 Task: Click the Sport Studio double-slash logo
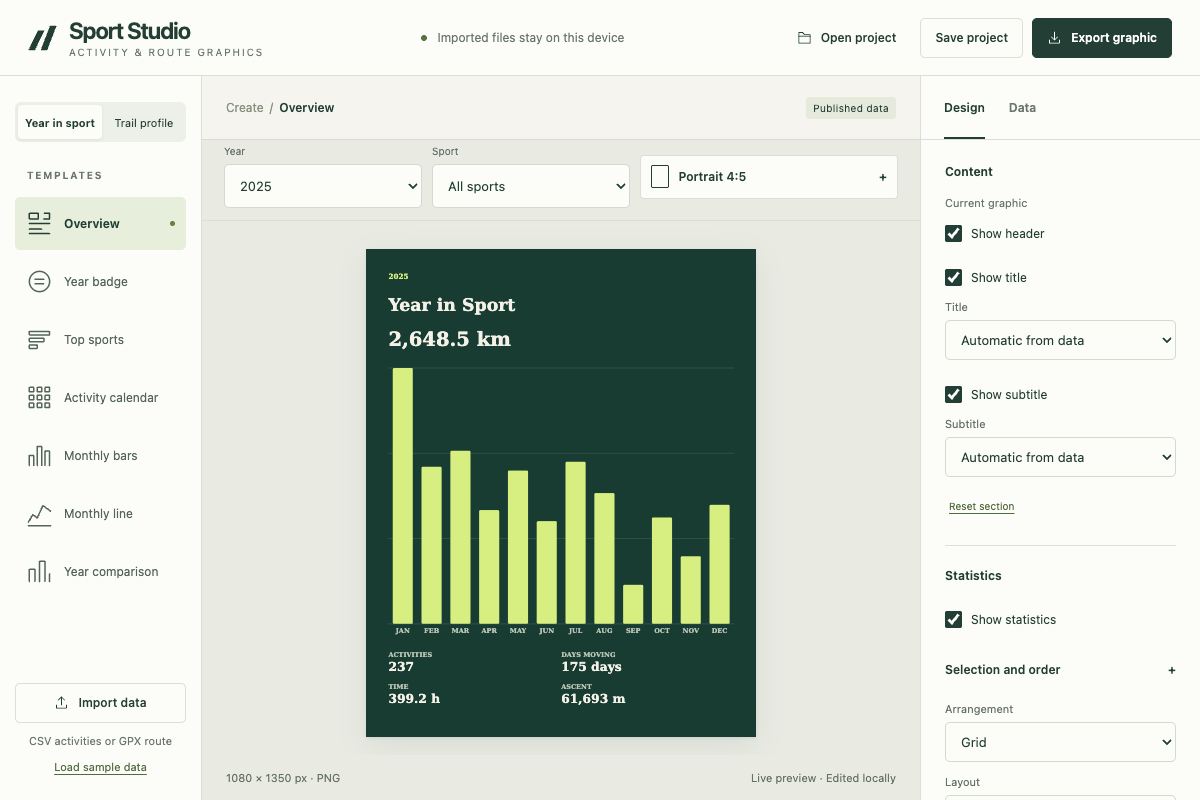(x=42, y=39)
